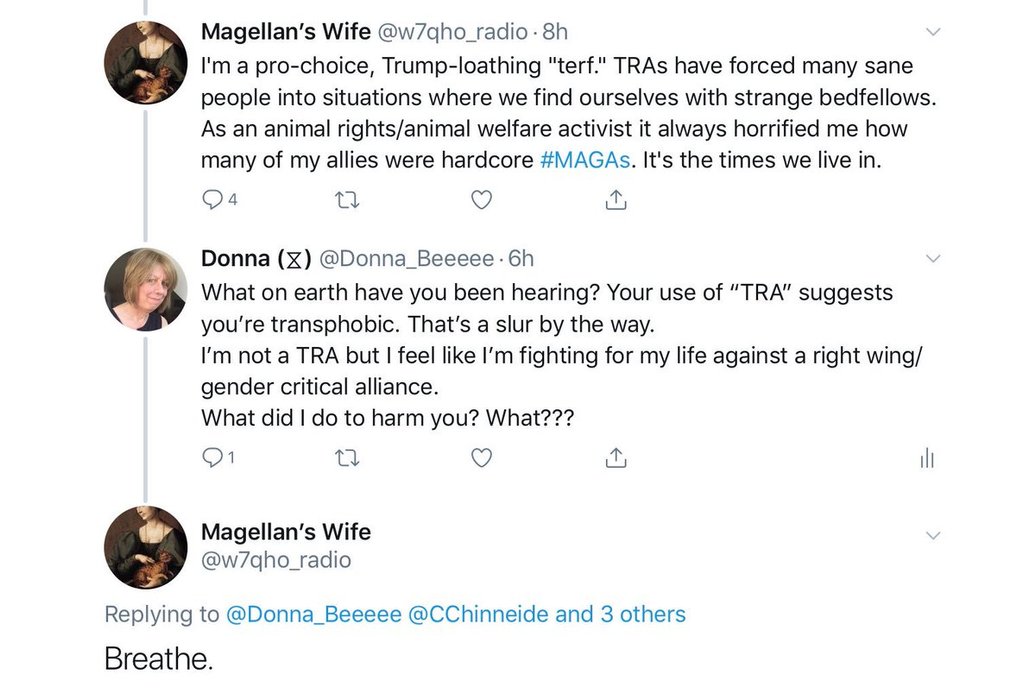Open @w7qho_radio handle under bottom tweet

276,560
